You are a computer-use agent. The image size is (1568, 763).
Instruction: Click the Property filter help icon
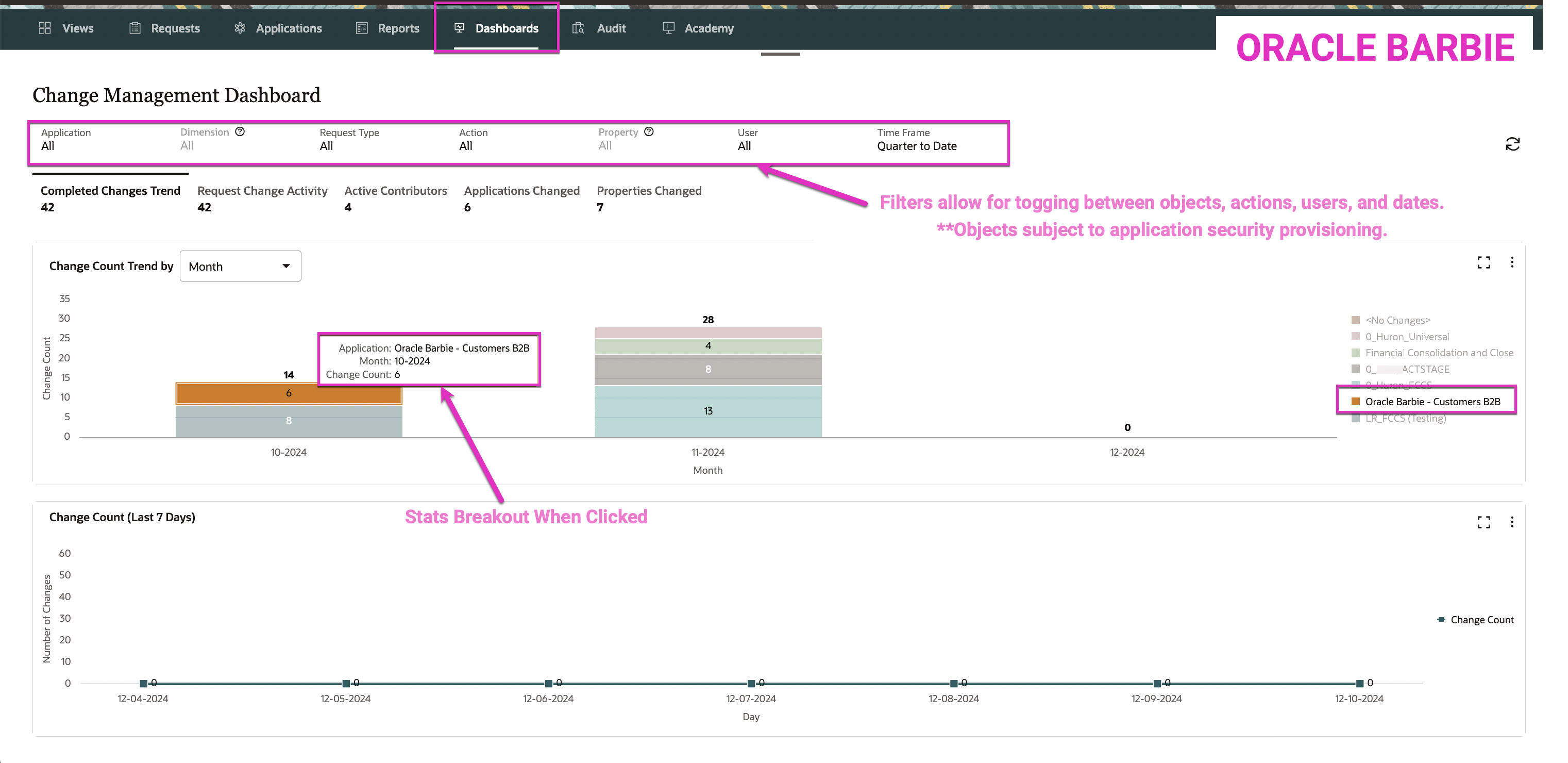pos(649,131)
